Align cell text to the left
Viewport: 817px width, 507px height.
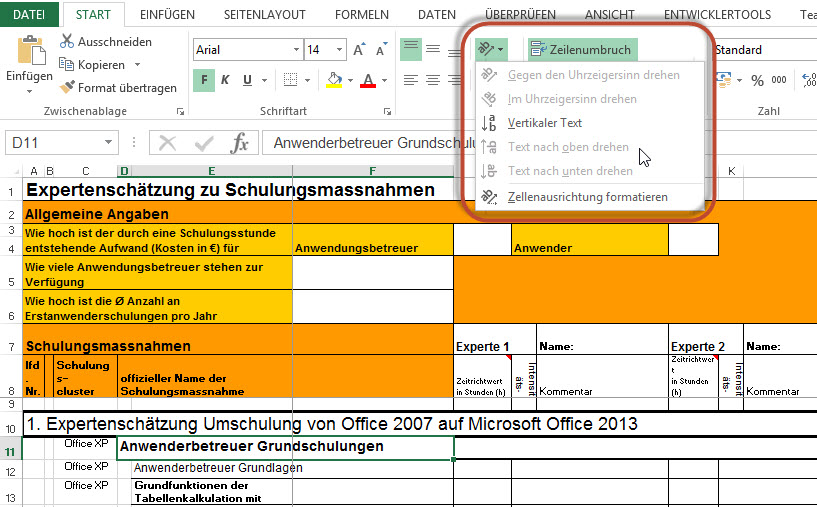[x=410, y=80]
